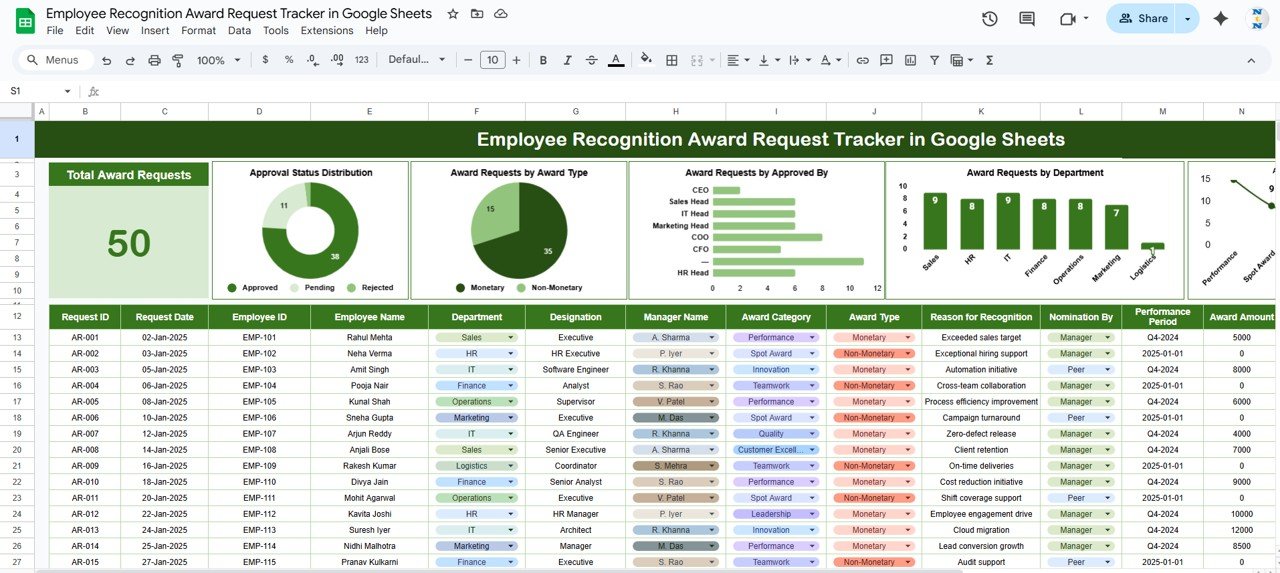Click the Share button
This screenshot has height=573, width=1280.
pos(1142,18)
